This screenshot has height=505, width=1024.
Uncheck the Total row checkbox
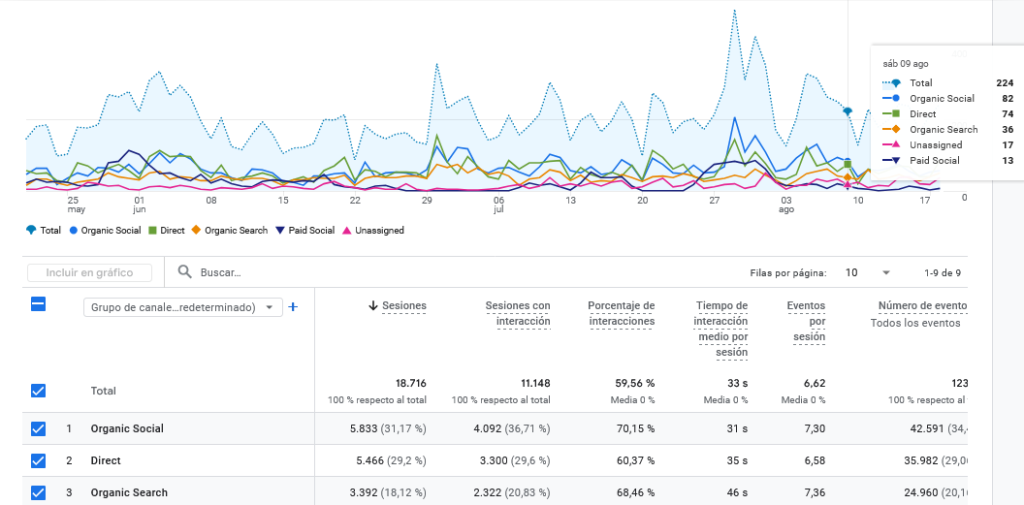(38, 391)
